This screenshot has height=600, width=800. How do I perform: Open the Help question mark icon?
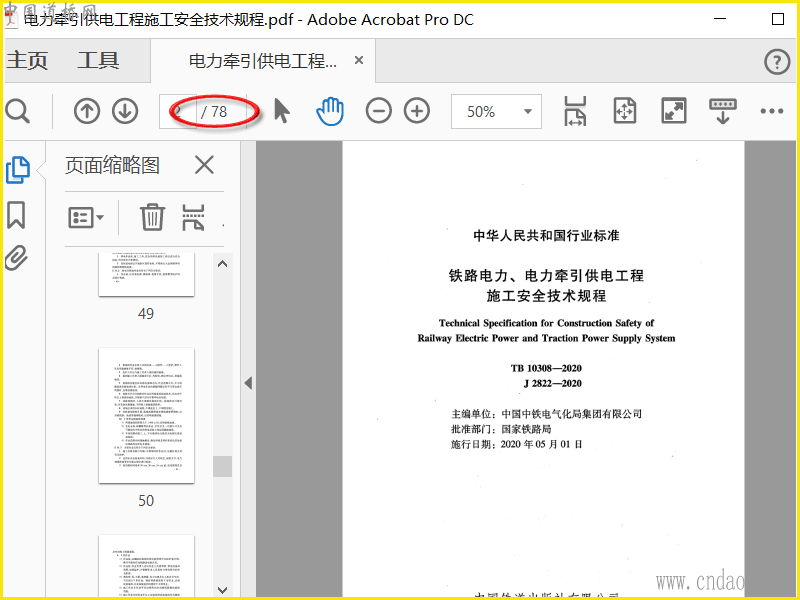[777, 62]
